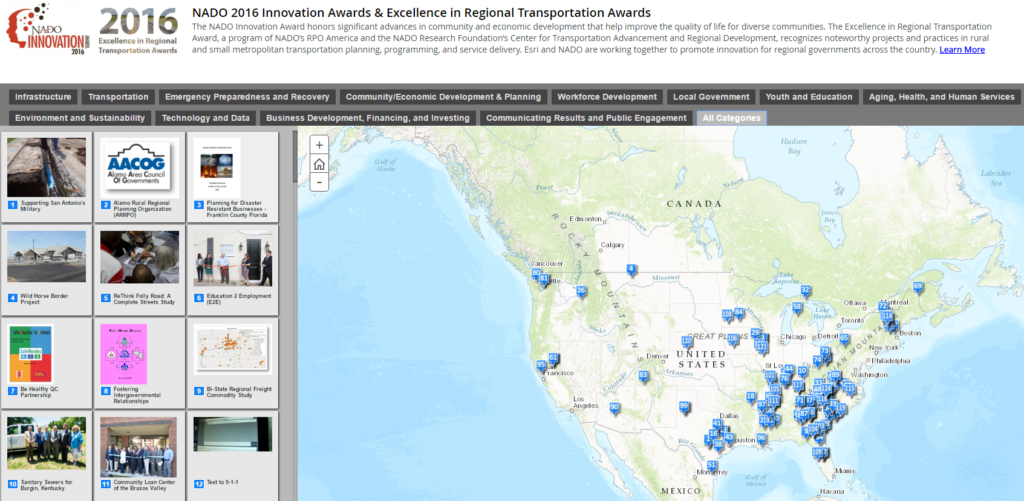Open Fostering Intergovernmental Relationships card
The height and width of the screenshot is (501, 1024).
140,364
